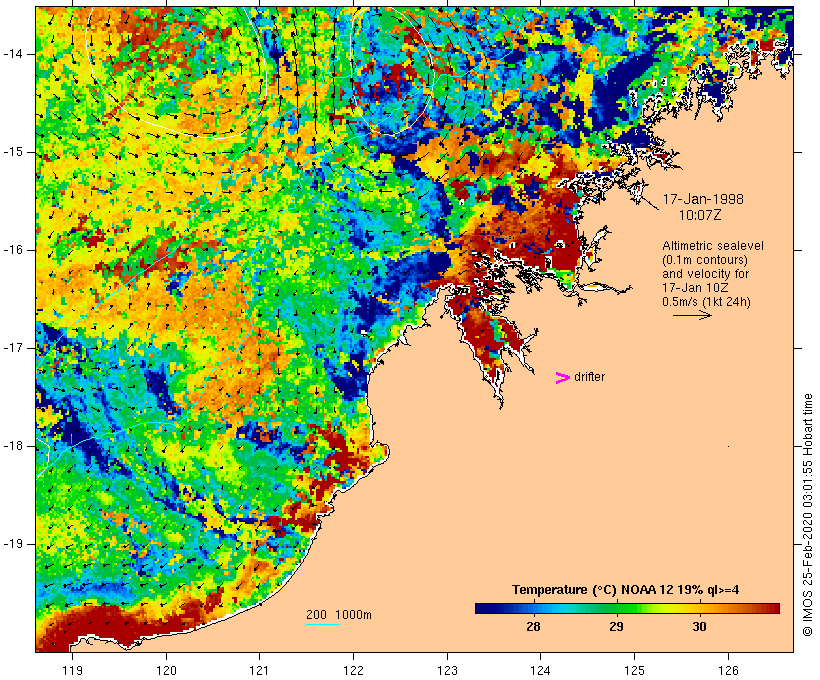Click the longitude axis label '119'

click(72, 670)
